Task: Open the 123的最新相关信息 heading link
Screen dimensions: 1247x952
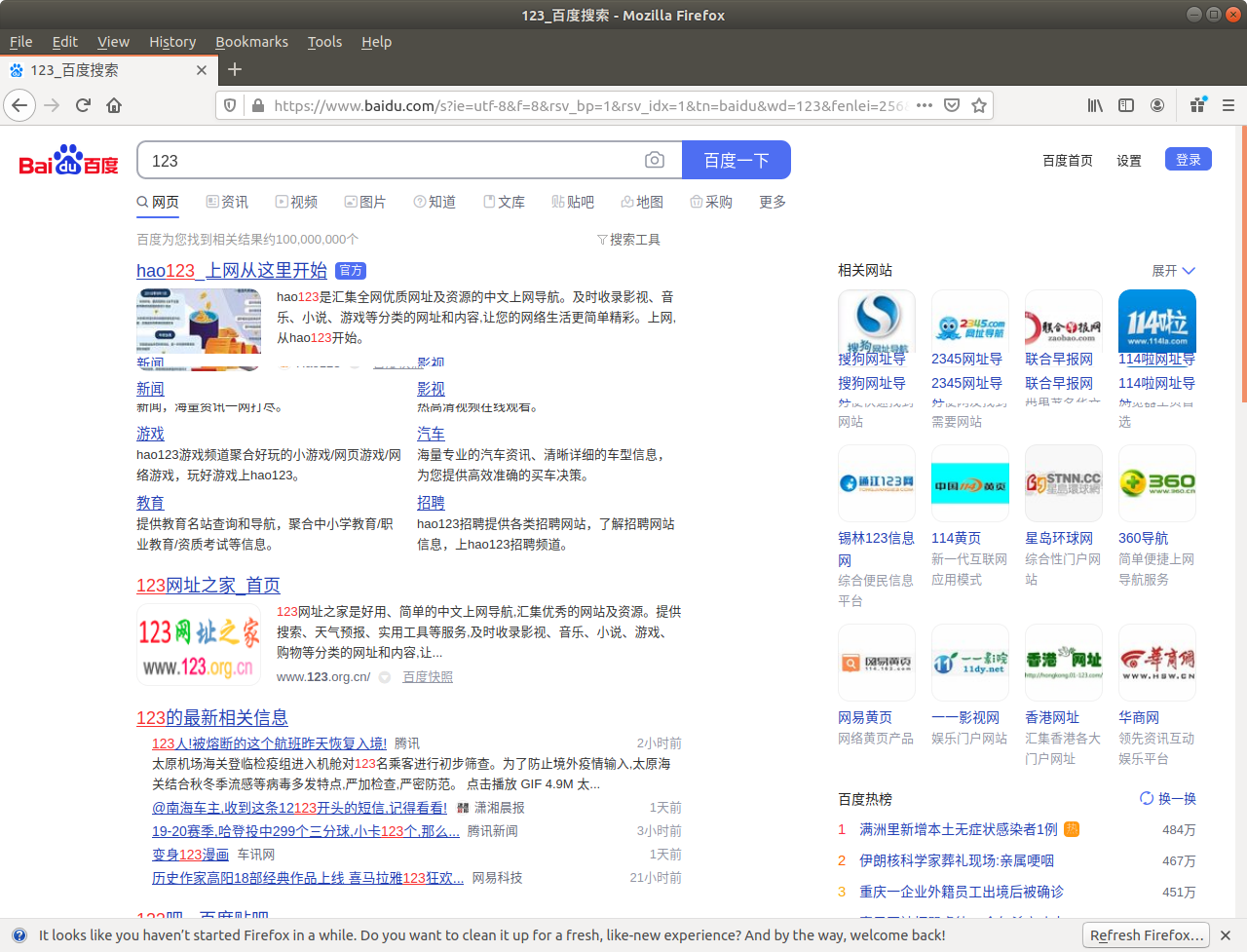Action: pyautogui.click(x=212, y=718)
